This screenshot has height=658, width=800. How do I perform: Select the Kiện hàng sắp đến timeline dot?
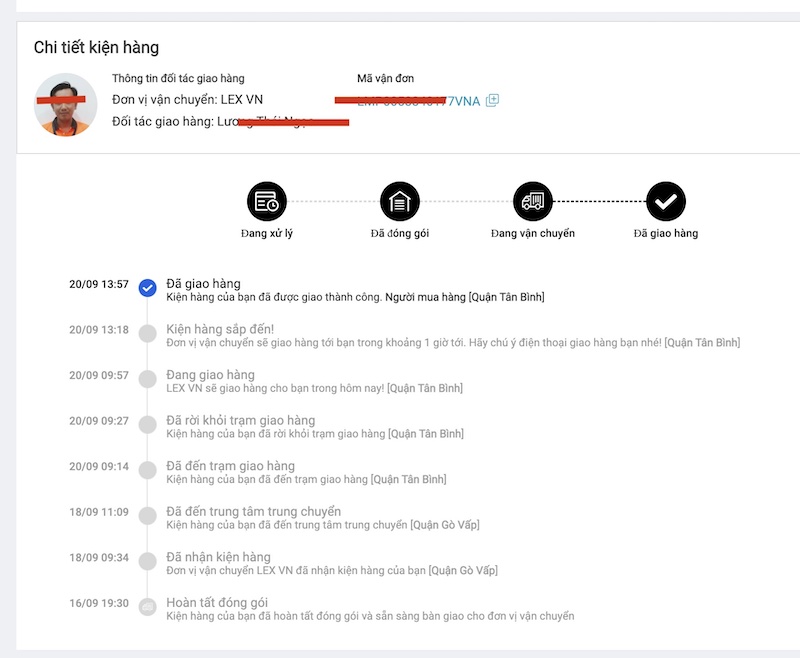(x=148, y=333)
